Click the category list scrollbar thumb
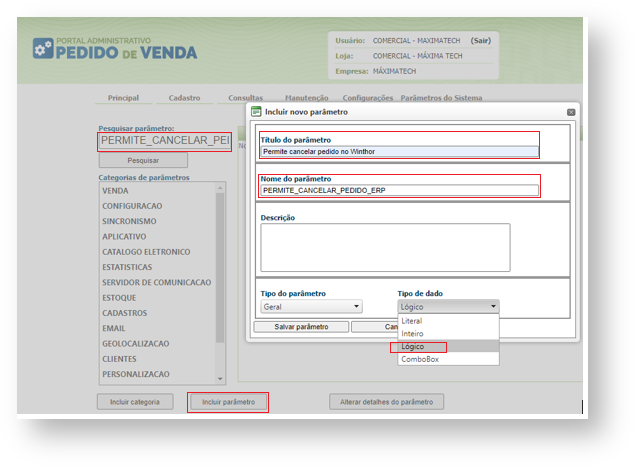Screen dimensions: 636x467 pos(220,268)
